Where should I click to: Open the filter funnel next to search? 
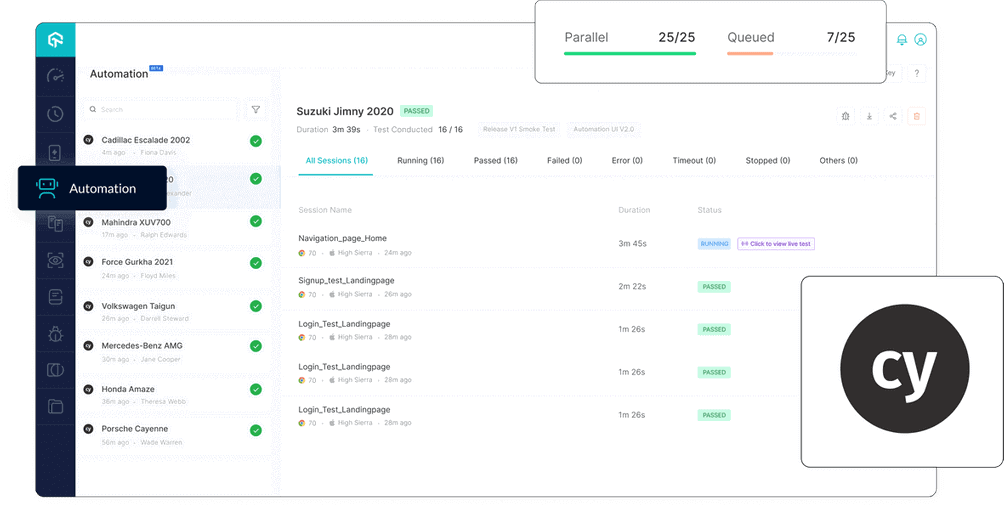point(255,110)
